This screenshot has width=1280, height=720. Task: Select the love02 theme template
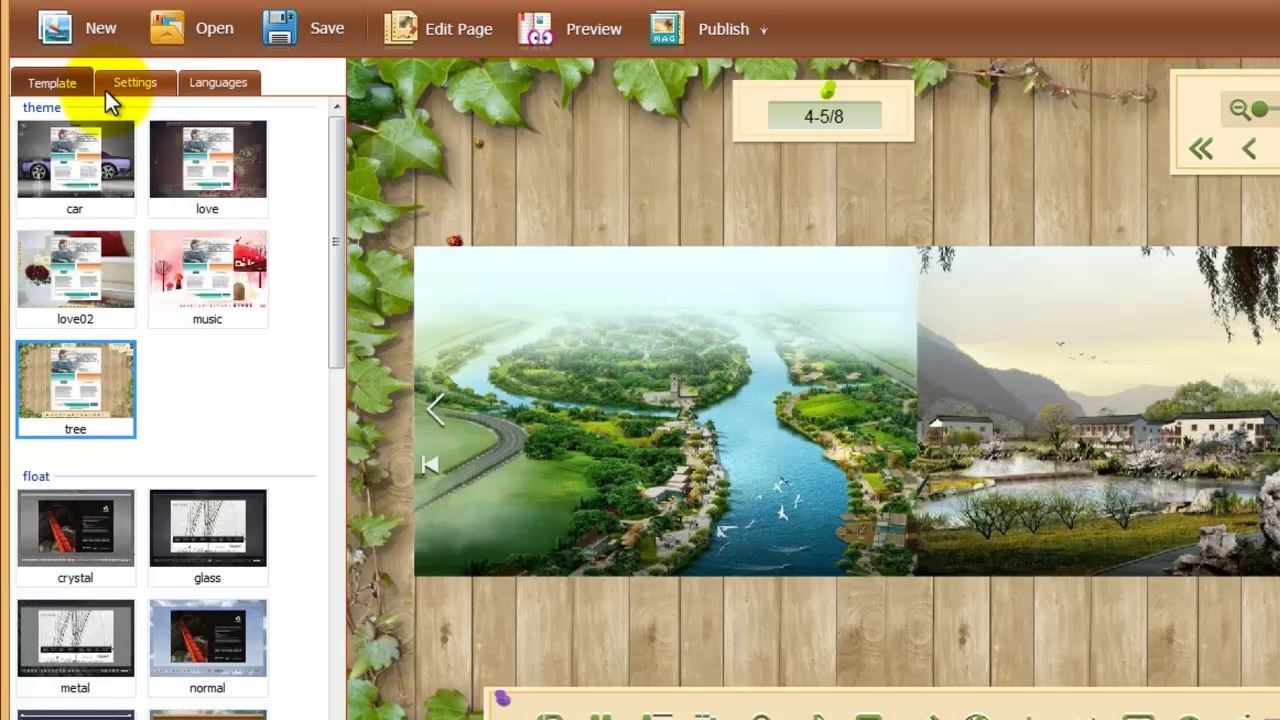click(75, 278)
